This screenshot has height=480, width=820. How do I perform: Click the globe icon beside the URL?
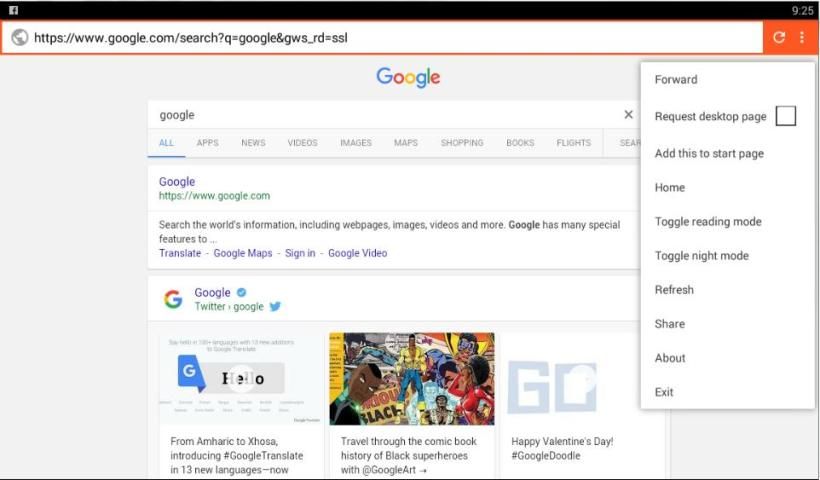click(19, 38)
